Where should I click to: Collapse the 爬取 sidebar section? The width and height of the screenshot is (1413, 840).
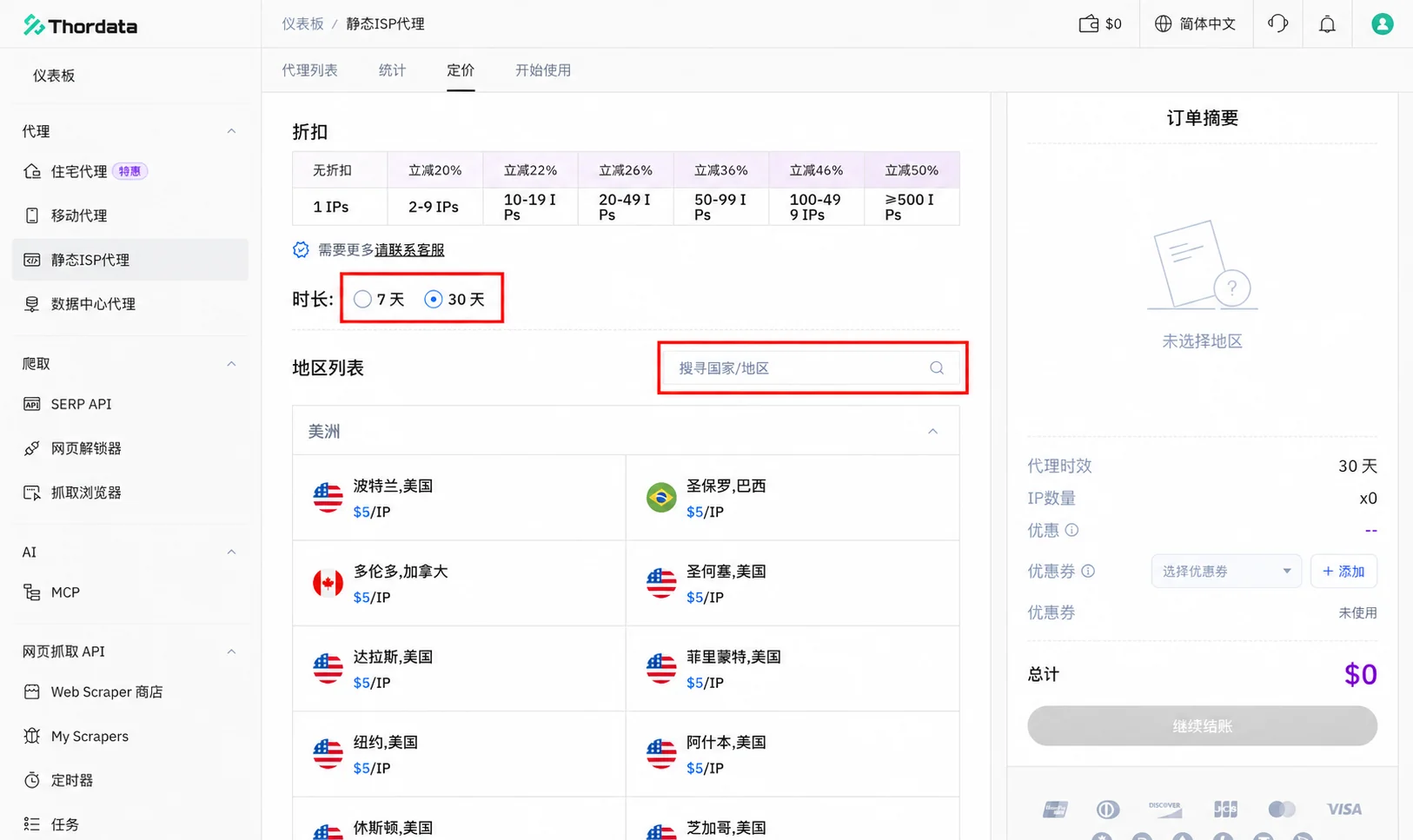click(x=231, y=364)
